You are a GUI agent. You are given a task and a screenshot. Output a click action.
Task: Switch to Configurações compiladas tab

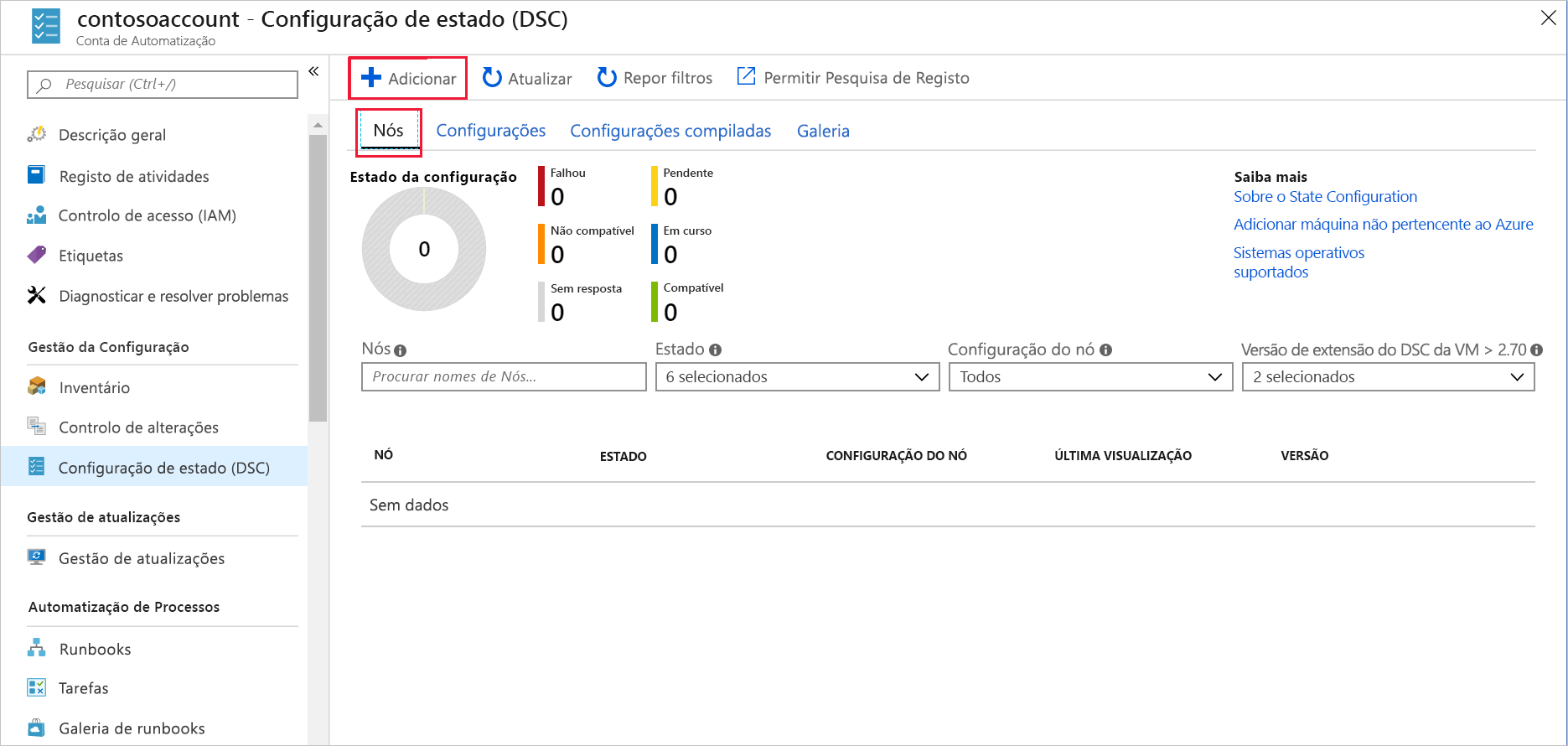click(670, 131)
